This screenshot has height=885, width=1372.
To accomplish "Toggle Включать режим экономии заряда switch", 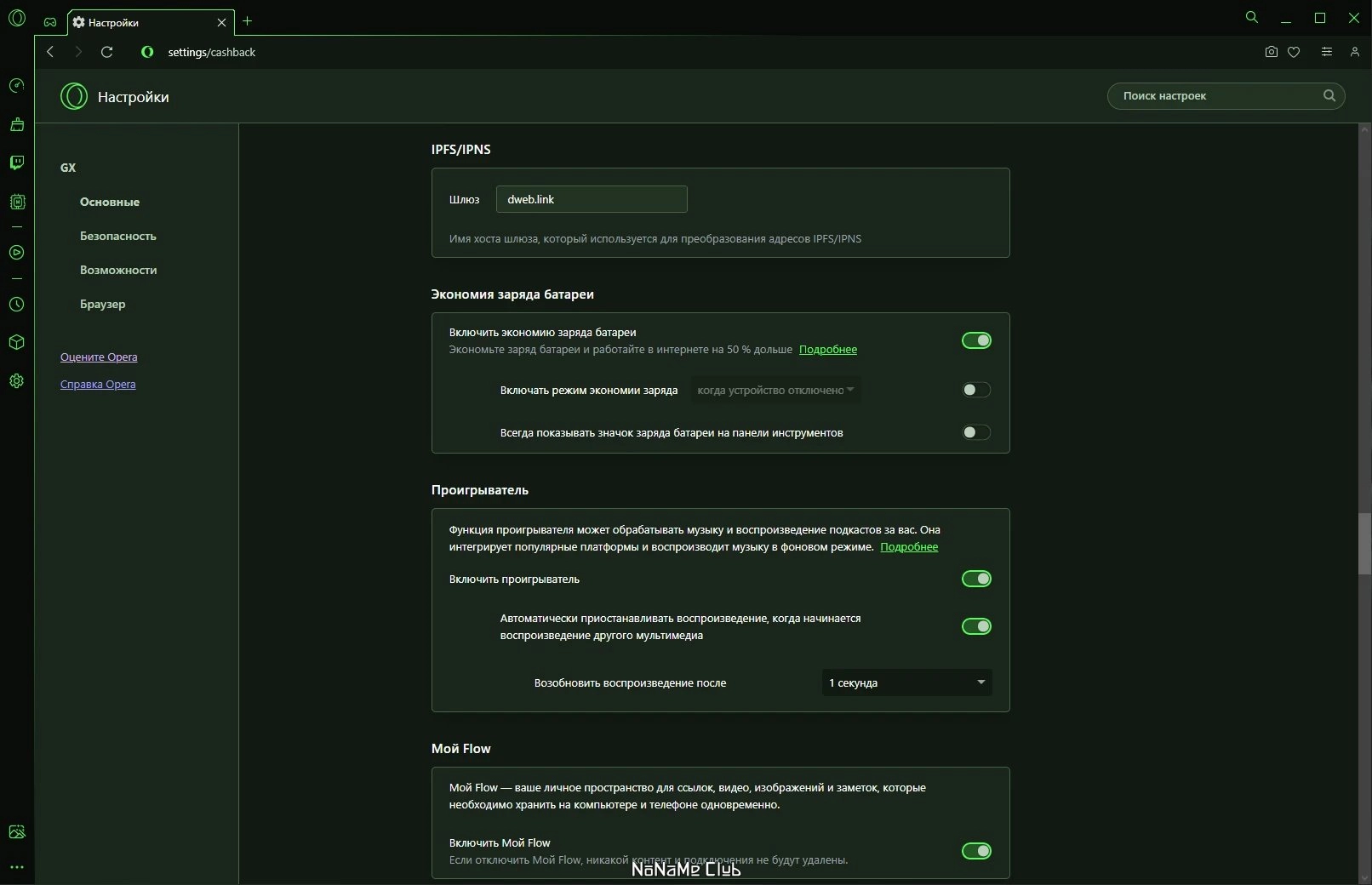I will 976,390.
